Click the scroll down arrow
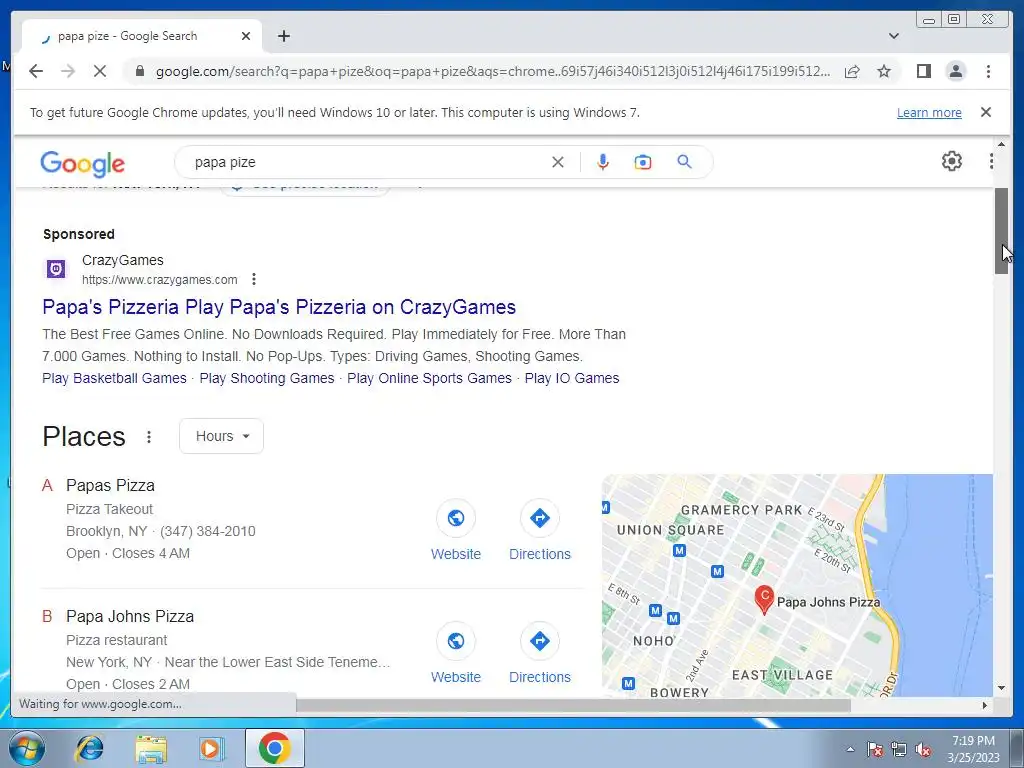The width and height of the screenshot is (1024, 768). [x=1001, y=688]
